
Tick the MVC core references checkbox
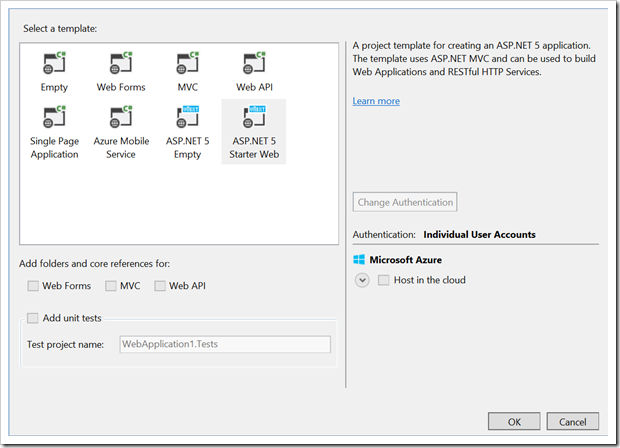coord(111,286)
